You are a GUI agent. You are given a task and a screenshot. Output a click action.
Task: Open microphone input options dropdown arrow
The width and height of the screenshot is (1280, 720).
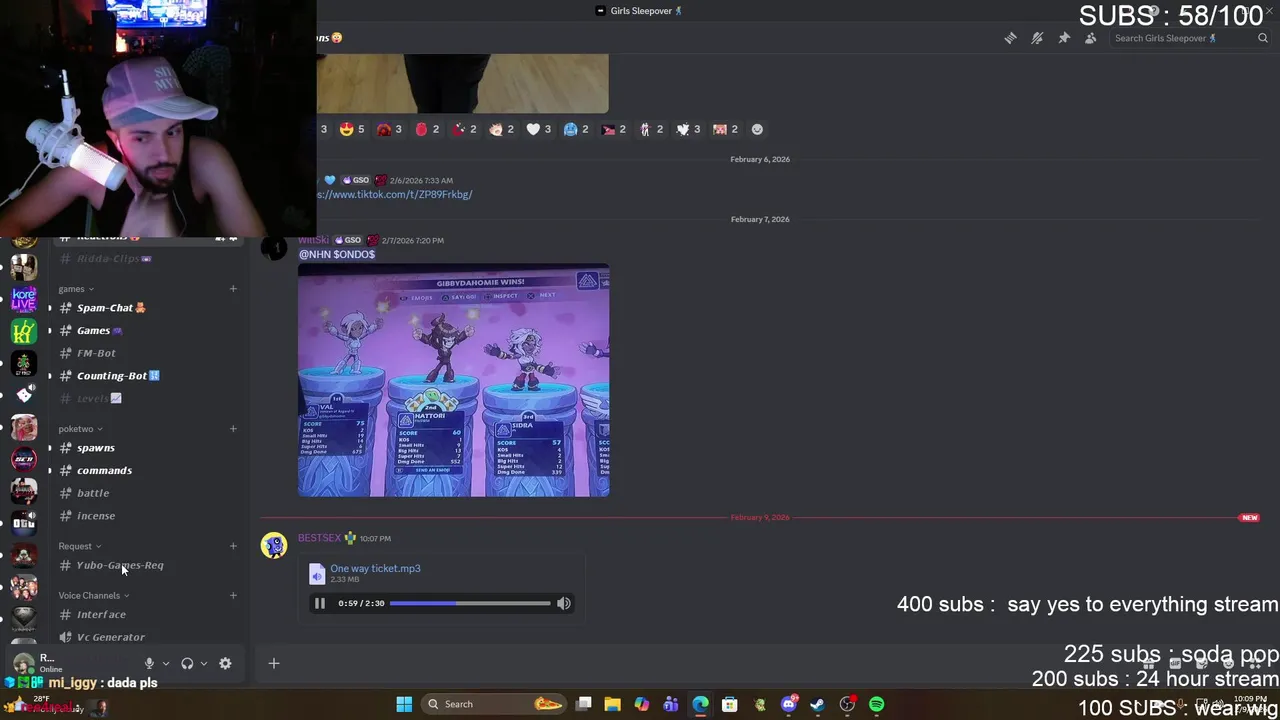(165, 663)
